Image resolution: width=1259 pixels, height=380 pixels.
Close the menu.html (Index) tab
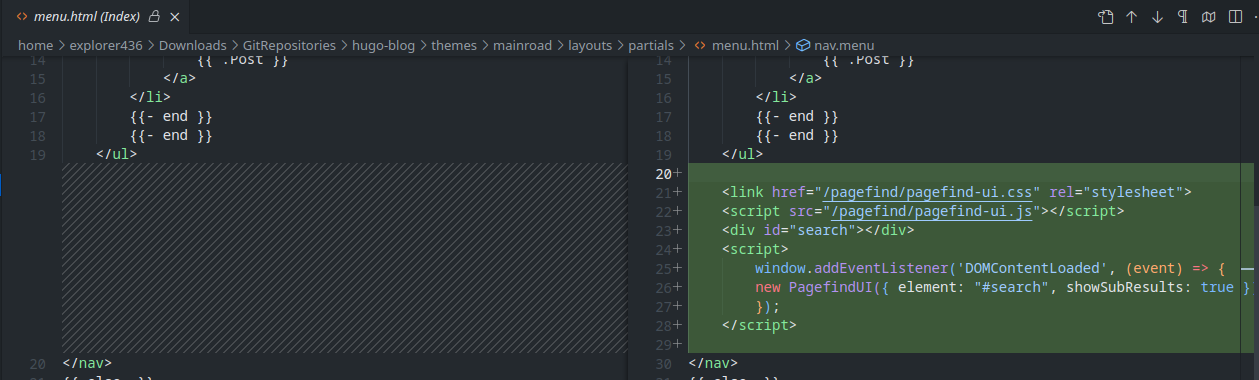(x=176, y=17)
